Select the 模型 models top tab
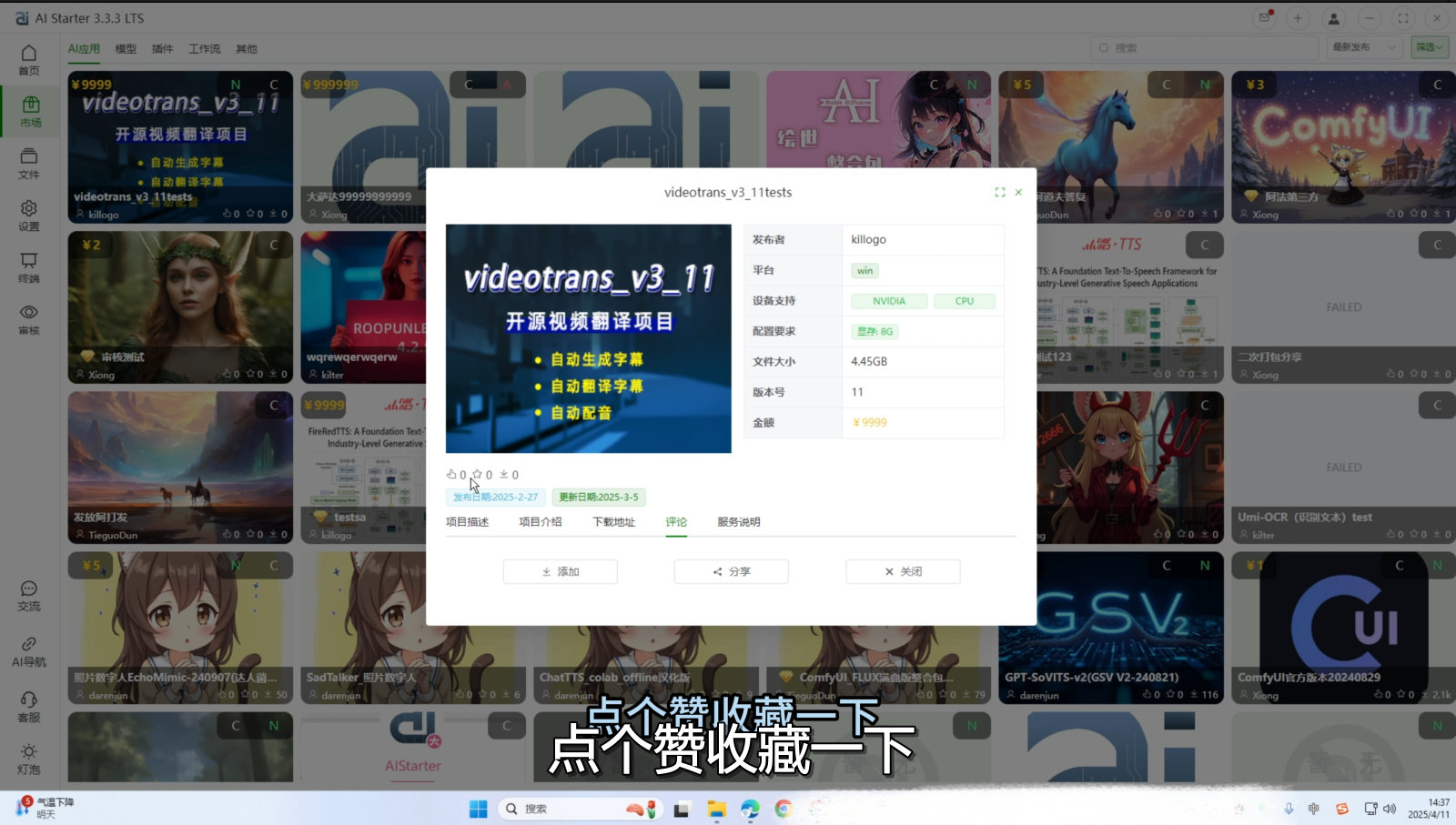This screenshot has height=825, width=1456. click(126, 49)
